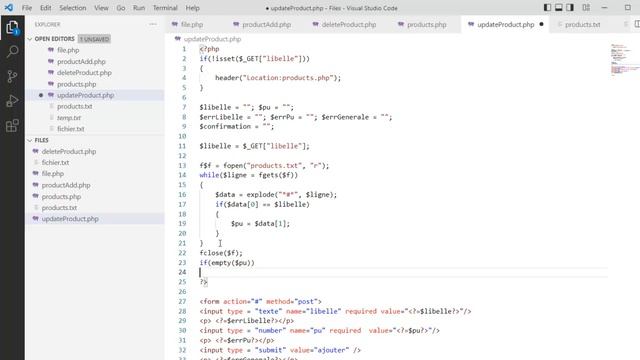Click the header Location:products.php line

(278, 78)
